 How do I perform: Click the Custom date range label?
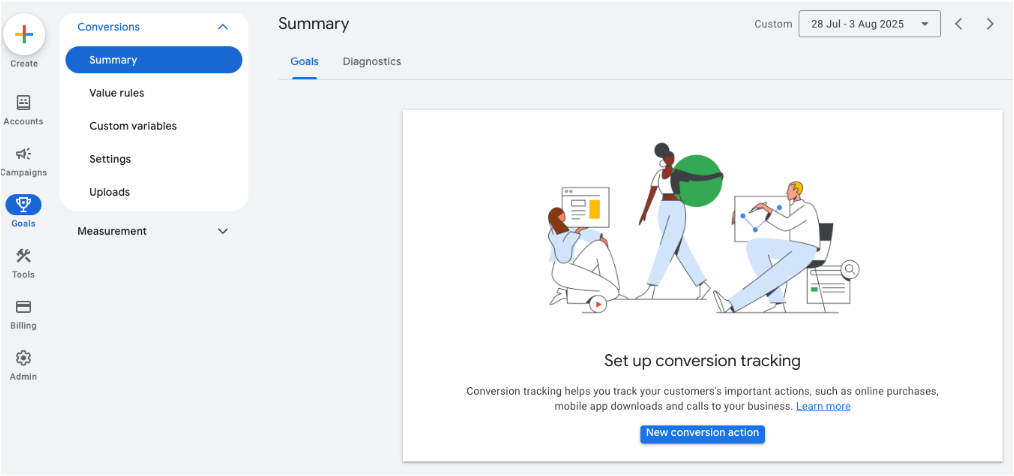pos(773,24)
